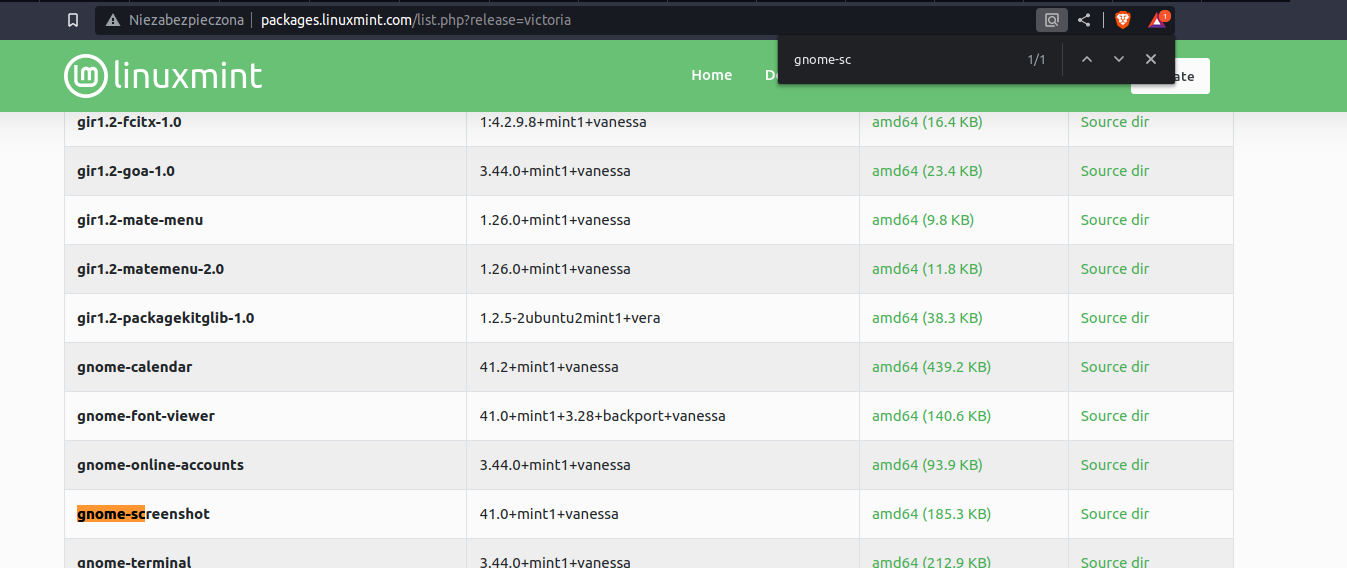Click amd64 (185.3 KB) link
Viewport: 1347px width, 568px height.
[x=931, y=514]
